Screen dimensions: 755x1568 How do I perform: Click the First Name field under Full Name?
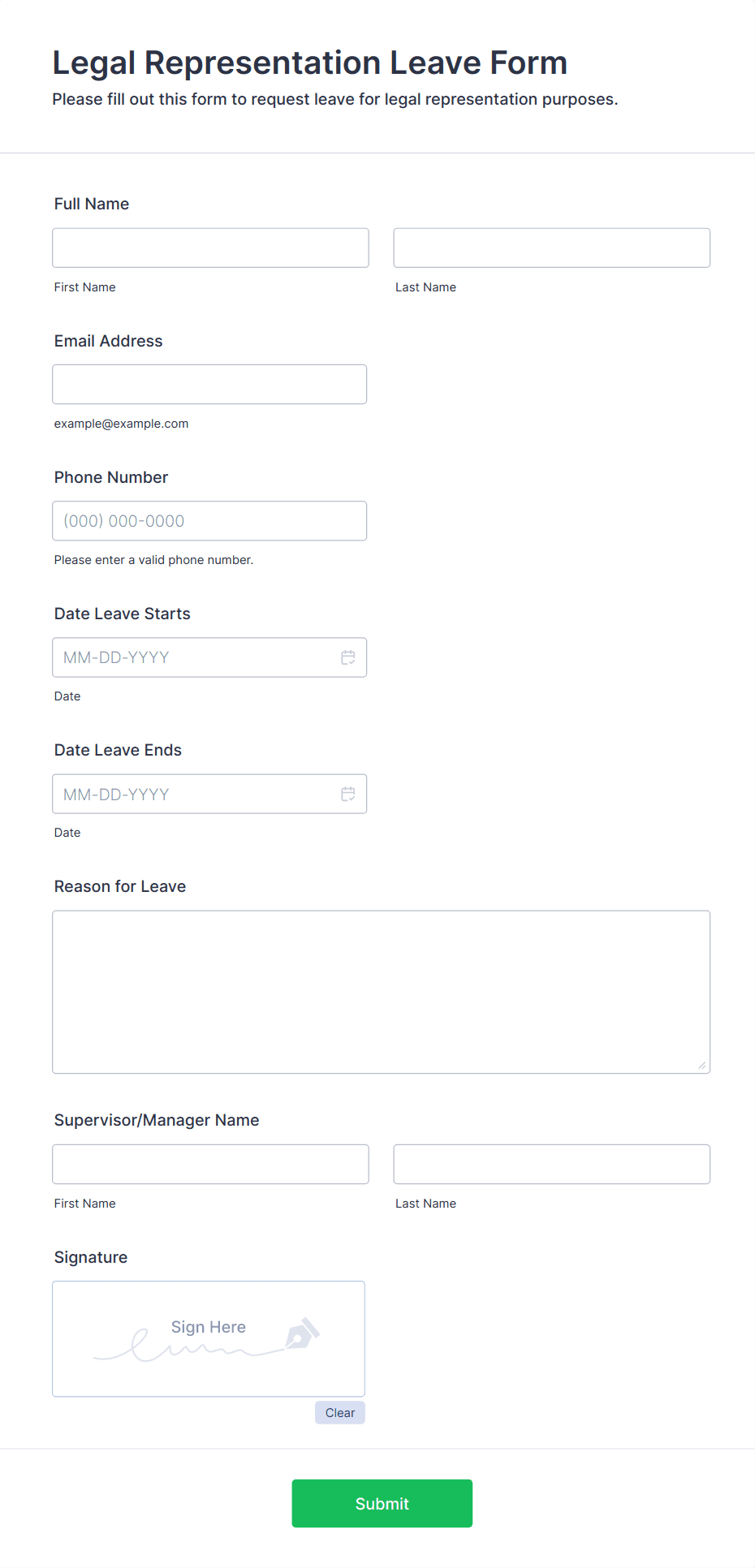[210, 248]
